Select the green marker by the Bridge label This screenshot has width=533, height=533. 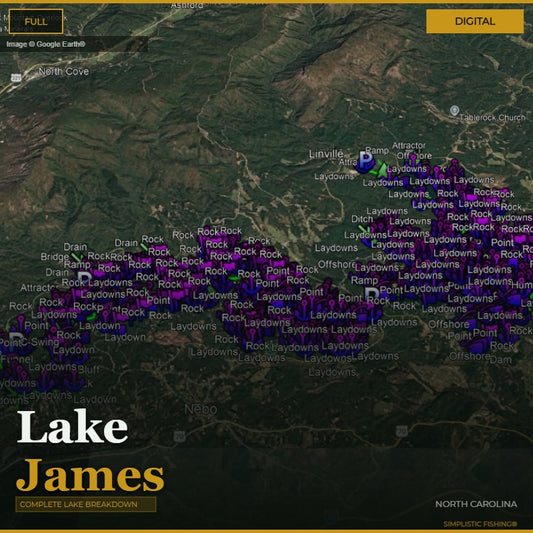[76, 257]
